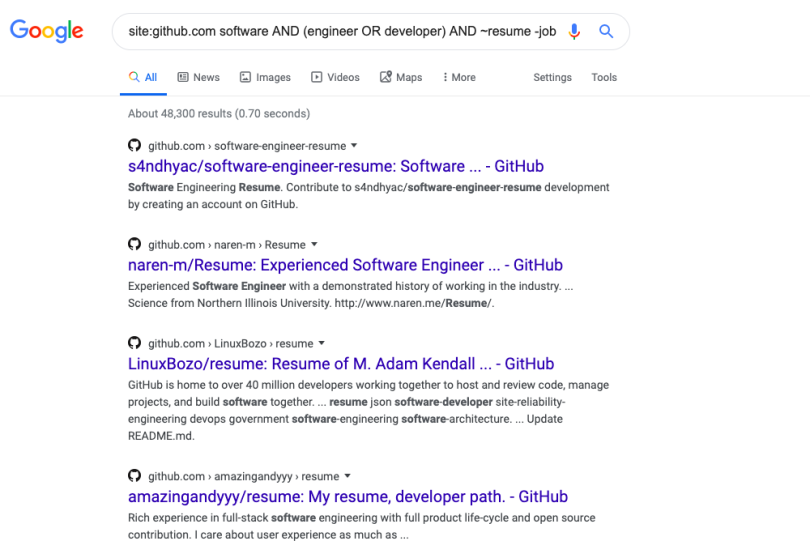Select the All results tab
Image resolution: width=810 pixels, height=541 pixels.
click(x=143, y=78)
